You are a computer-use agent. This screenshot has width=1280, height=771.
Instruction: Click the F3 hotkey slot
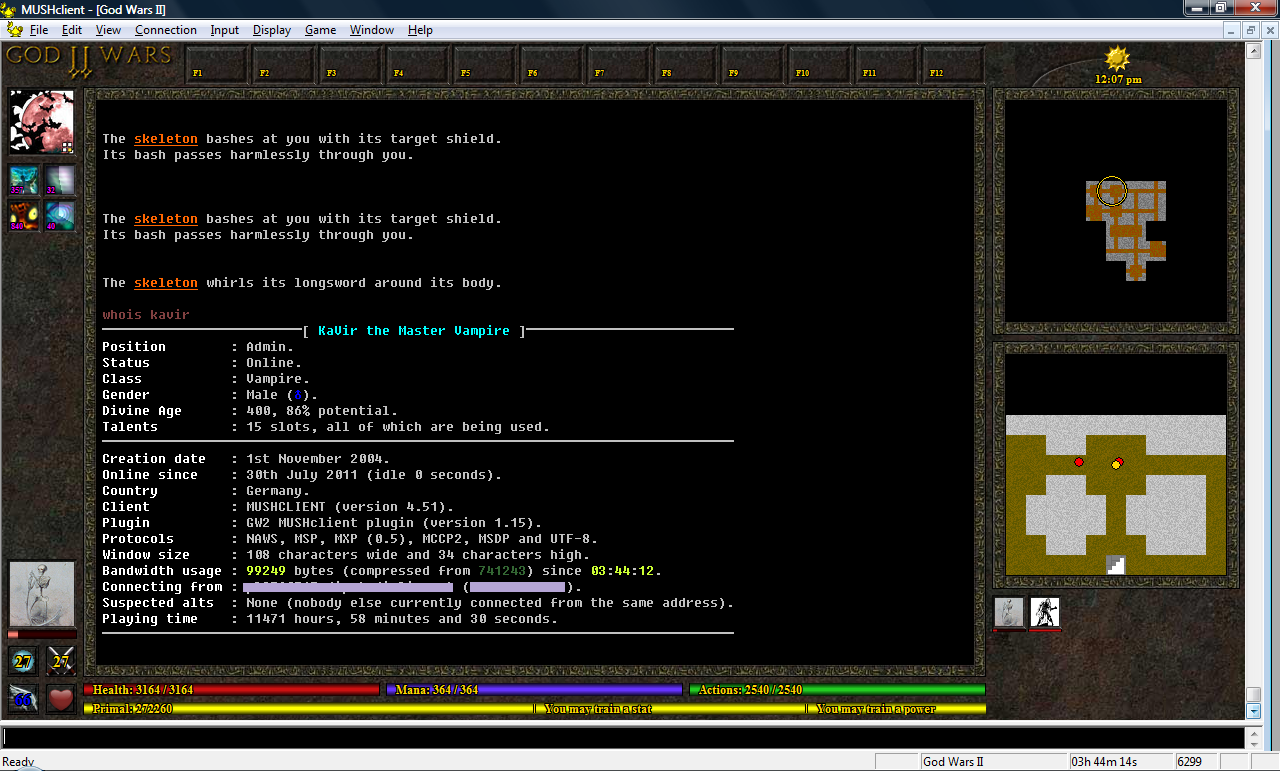(351, 65)
